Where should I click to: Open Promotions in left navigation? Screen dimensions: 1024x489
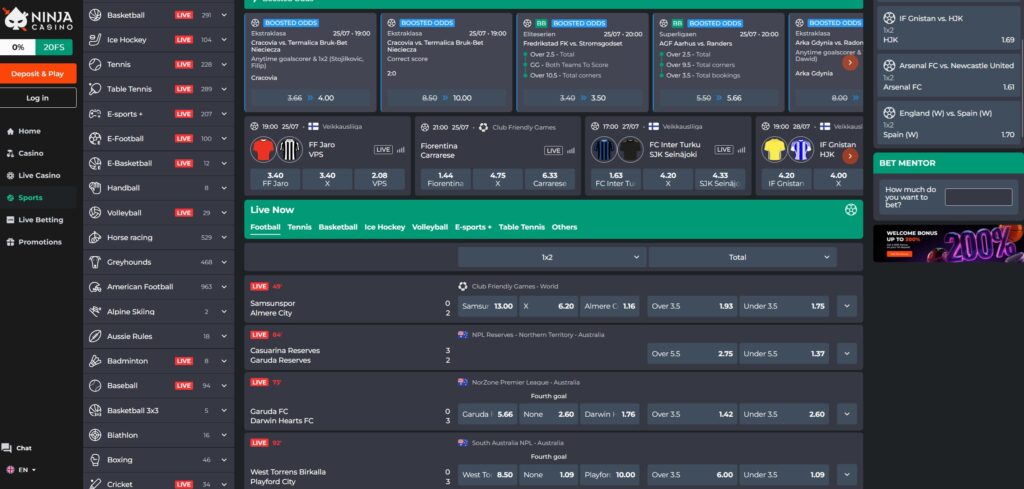click(38, 242)
